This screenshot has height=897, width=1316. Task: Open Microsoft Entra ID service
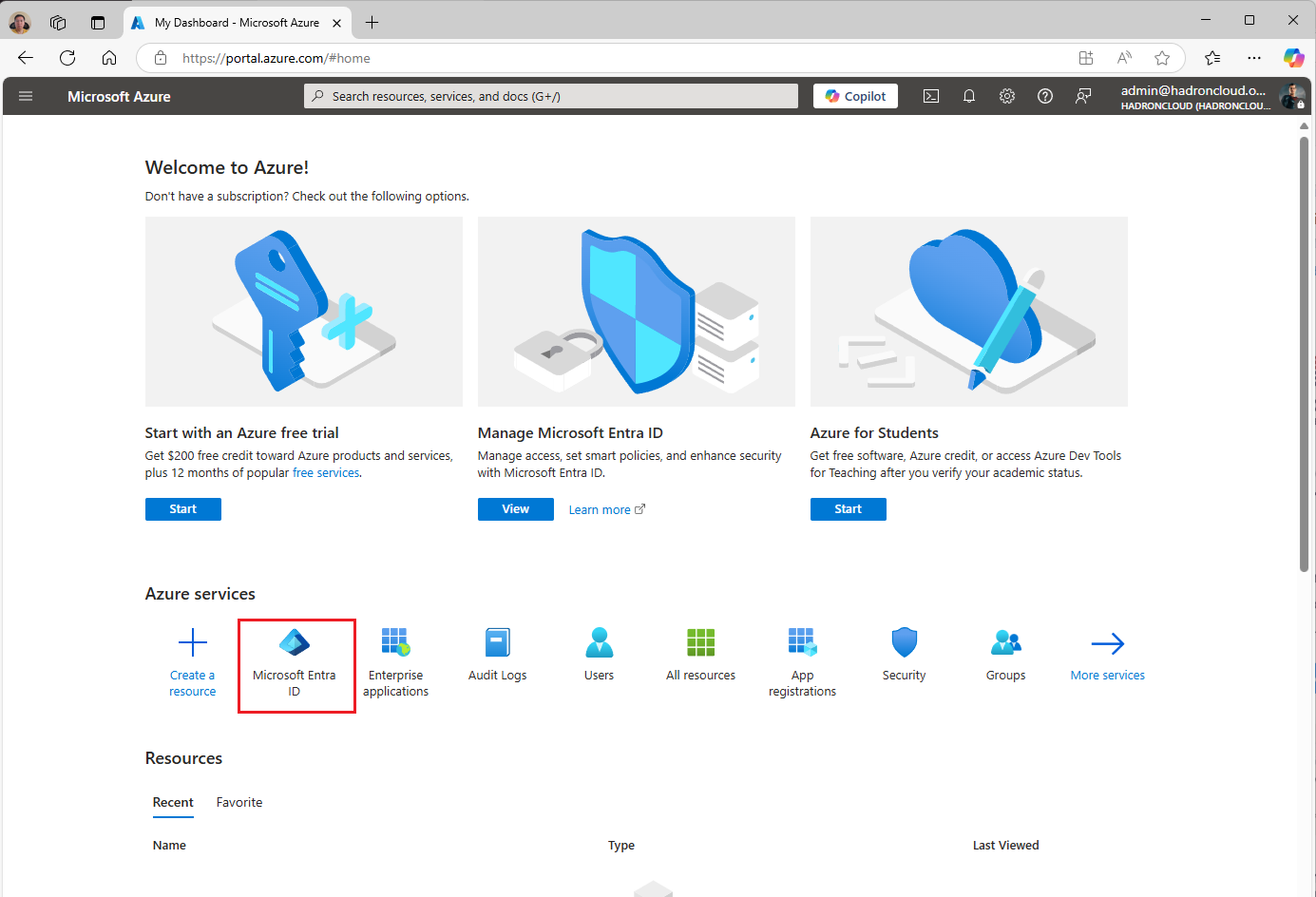tap(295, 662)
